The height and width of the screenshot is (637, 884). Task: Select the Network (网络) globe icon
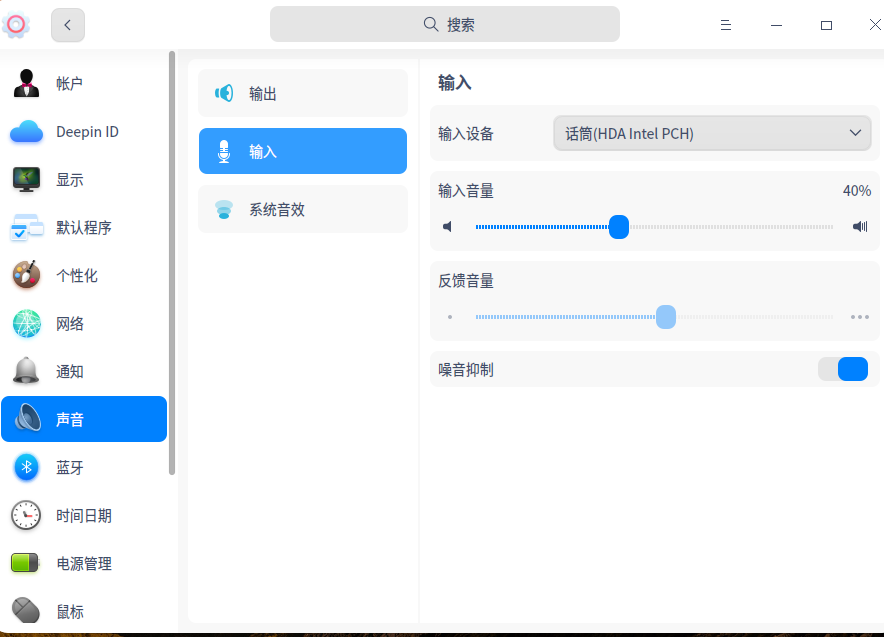click(x=26, y=324)
